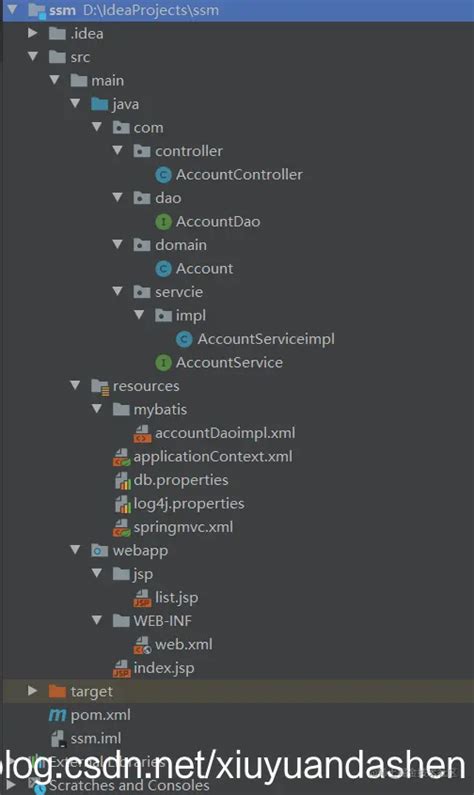Click the web.xml file icon

[142, 645]
